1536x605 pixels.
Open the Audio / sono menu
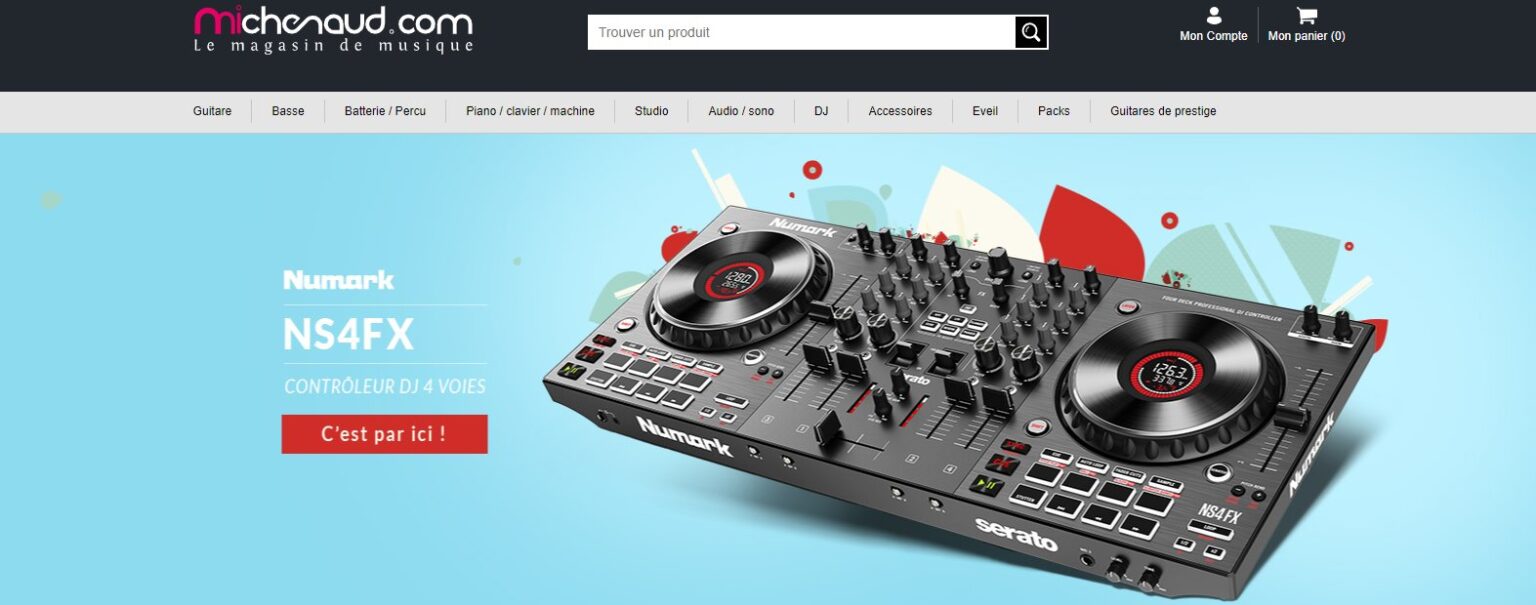[x=741, y=111]
